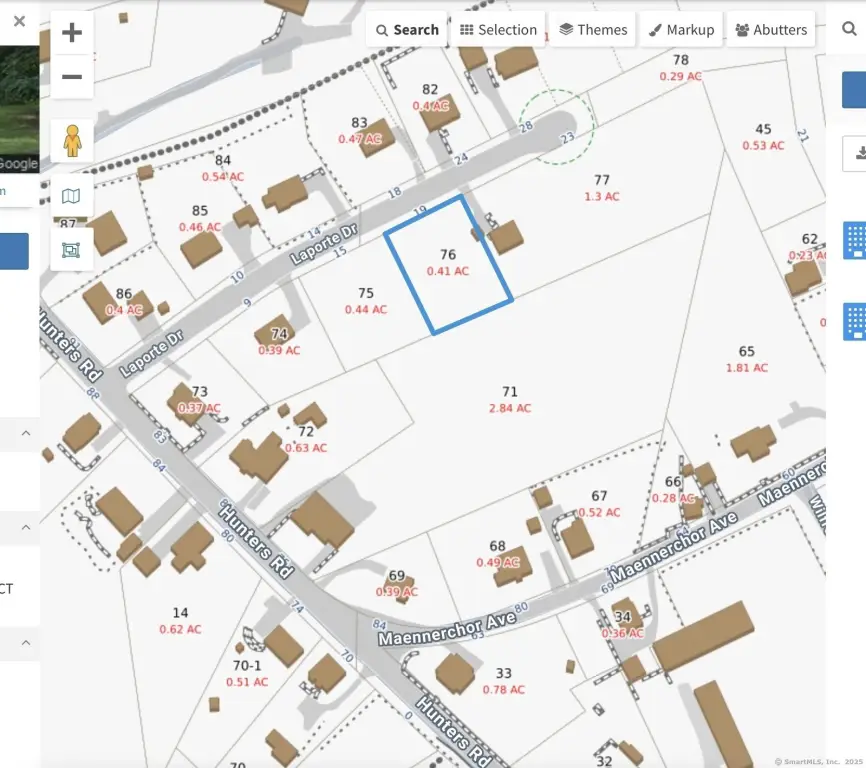Click the download icon button

click(858, 153)
